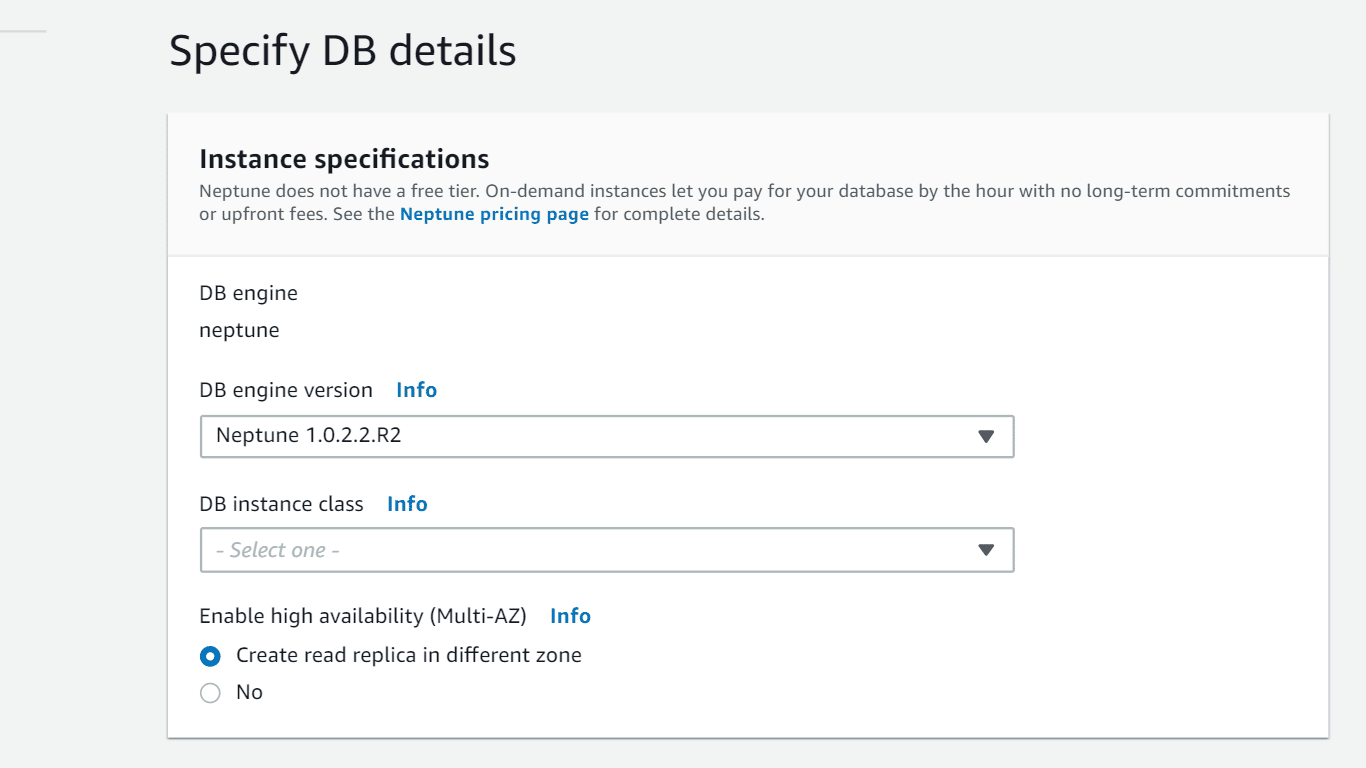
Task: Open Info for Enable high availability (Multi-AZ)
Action: (x=570, y=616)
